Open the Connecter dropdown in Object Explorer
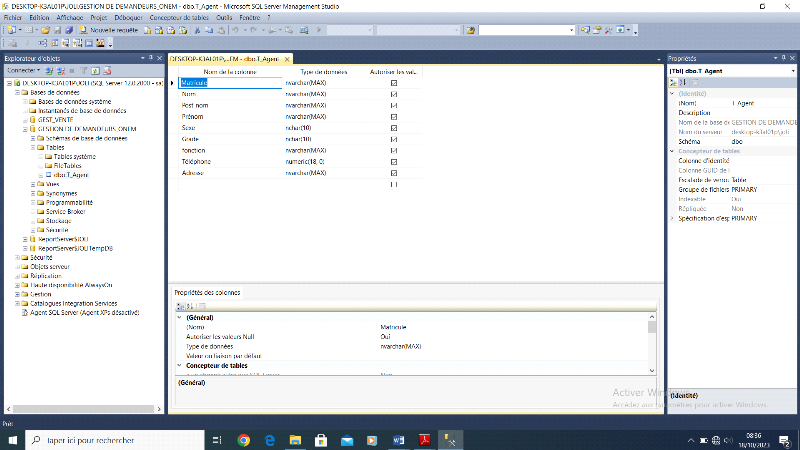 tap(23, 70)
